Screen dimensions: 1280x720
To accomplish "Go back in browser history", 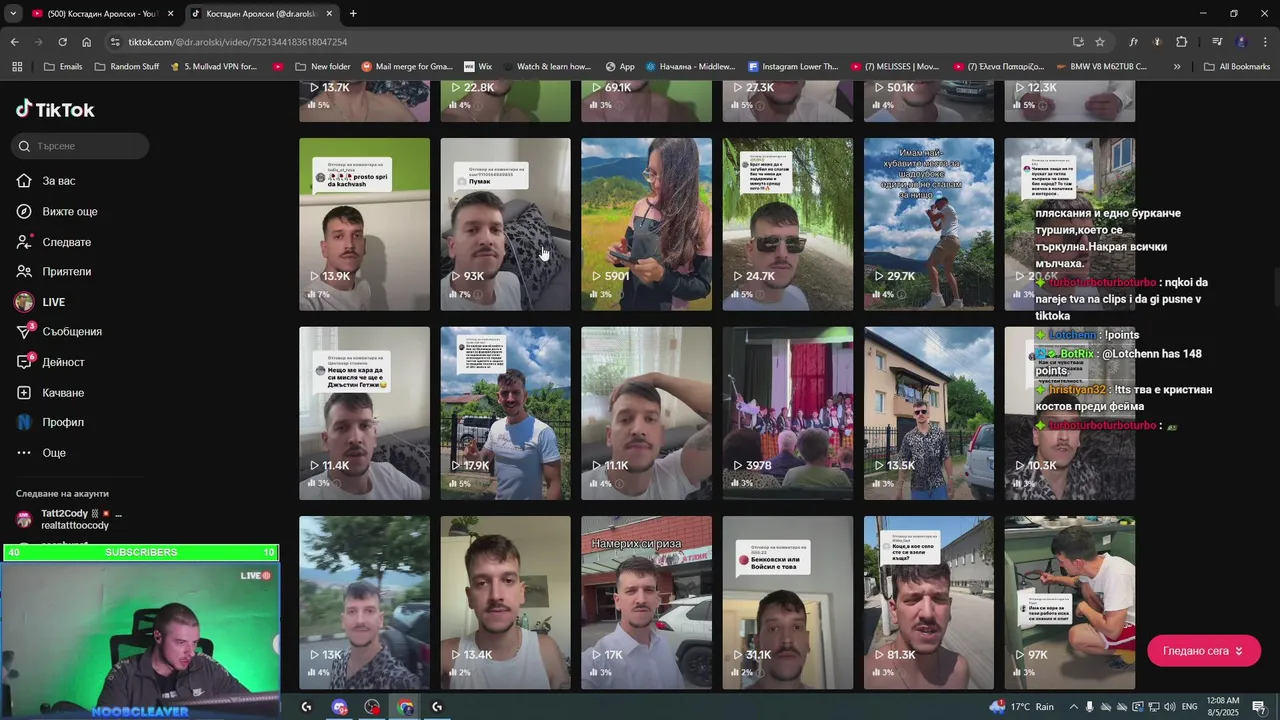I will (14, 42).
